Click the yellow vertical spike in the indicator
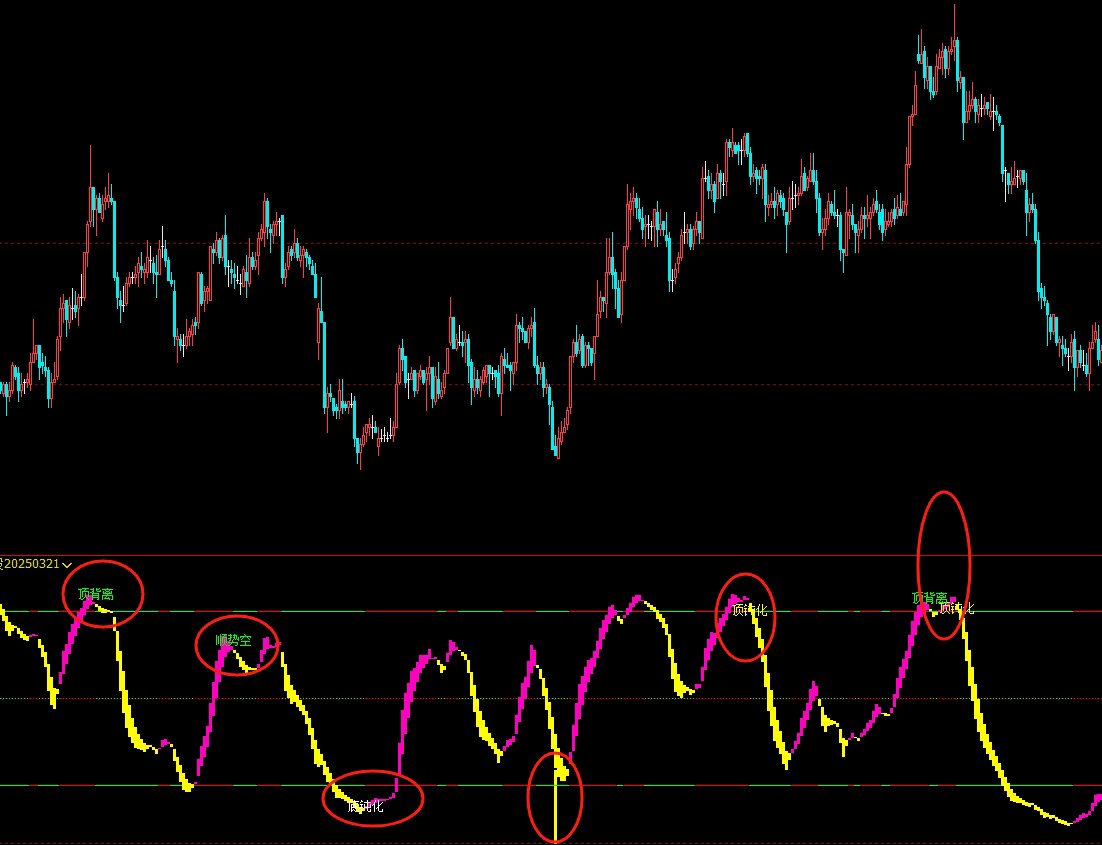Viewport: 1102px width, 845px height. click(x=555, y=800)
